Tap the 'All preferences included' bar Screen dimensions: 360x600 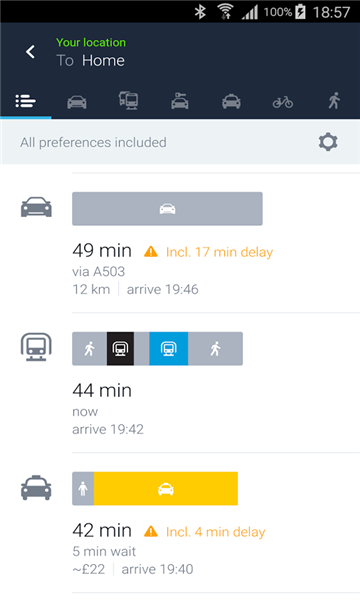pyautogui.click(x=180, y=142)
